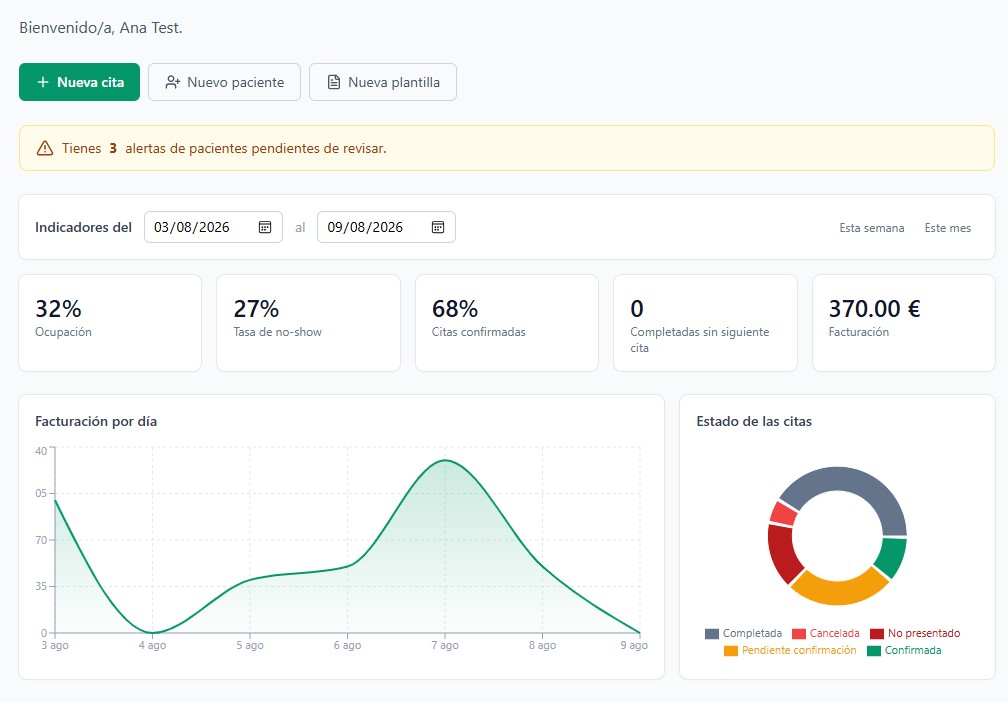Open calendar picker for end date 09/08/2026

click(438, 227)
